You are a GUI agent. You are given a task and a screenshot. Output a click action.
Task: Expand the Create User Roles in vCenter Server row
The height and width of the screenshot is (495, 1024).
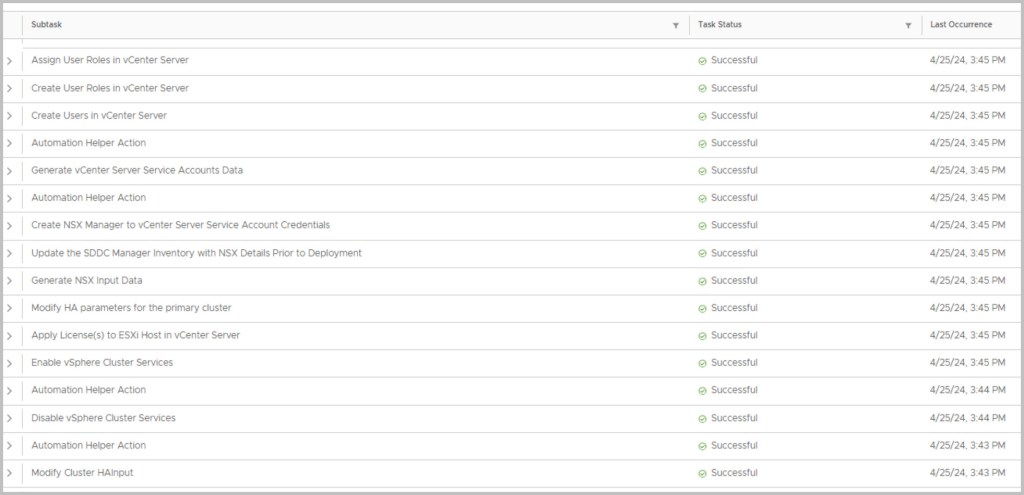(x=10, y=88)
